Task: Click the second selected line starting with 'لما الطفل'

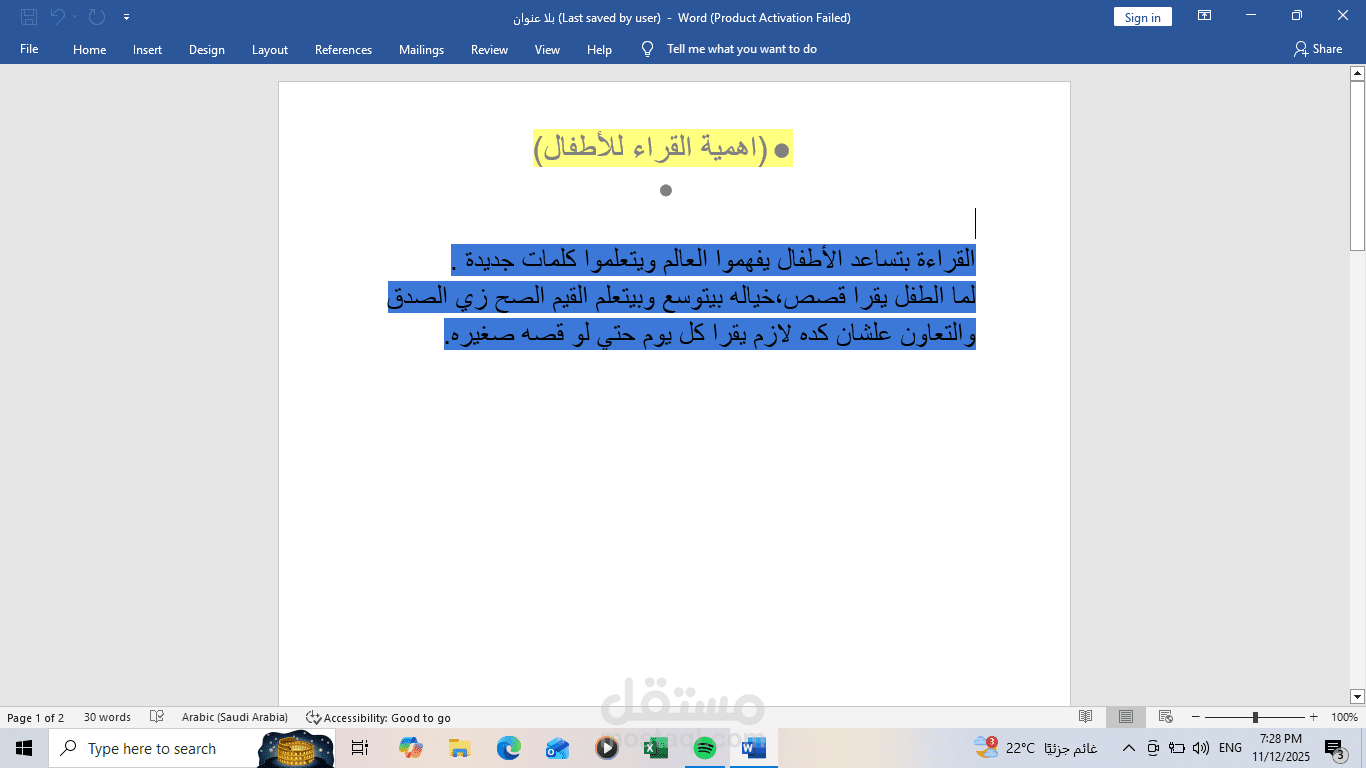Action: (682, 297)
